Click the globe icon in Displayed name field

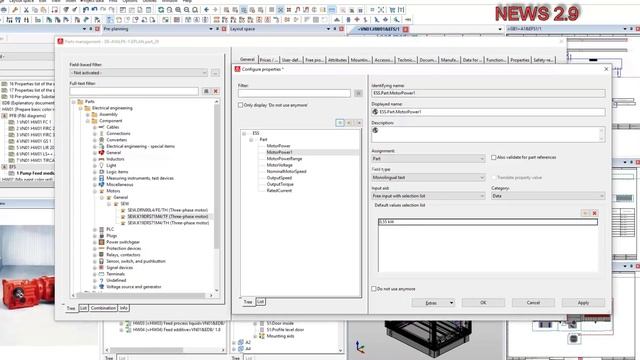375,111
